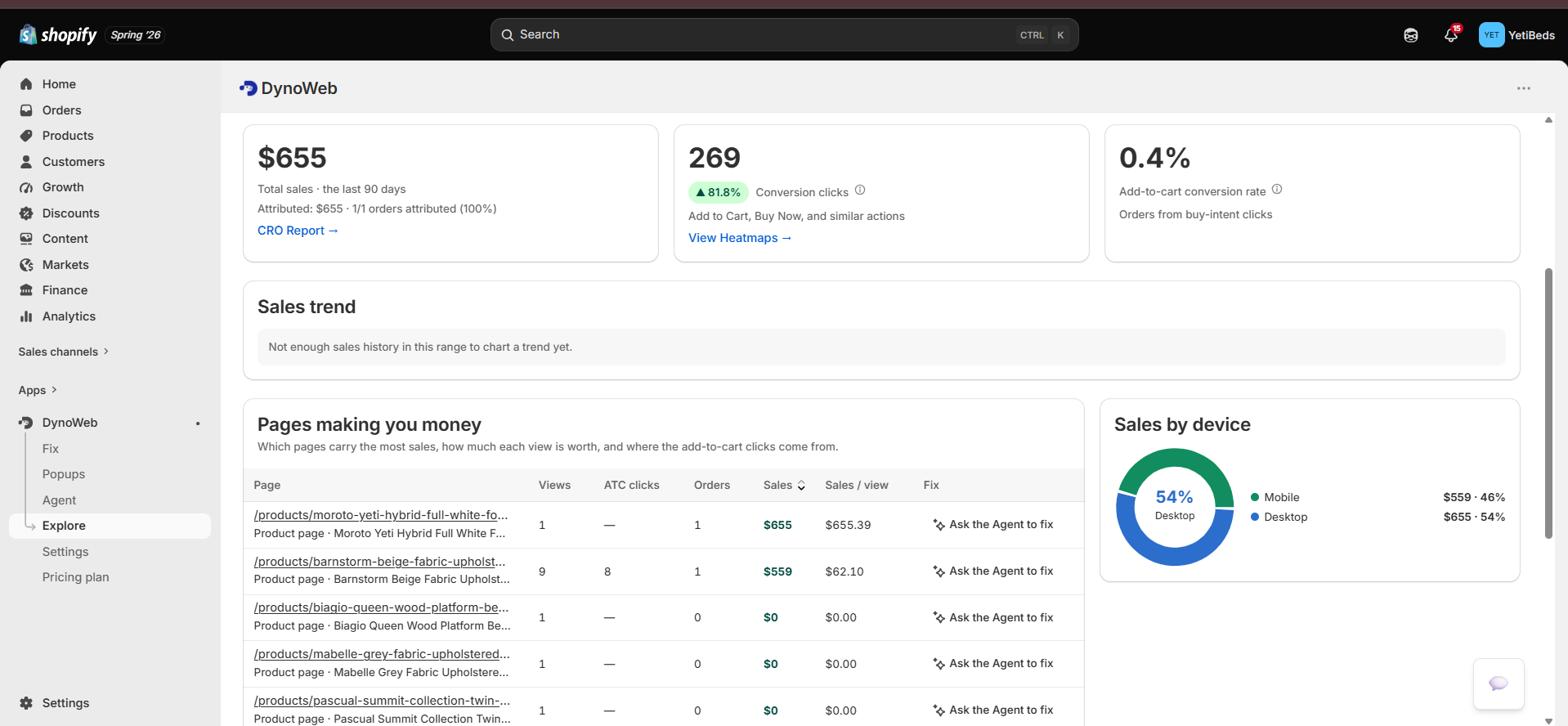This screenshot has width=1568, height=726.
Task: Select the Explore submenu item
Action: click(110, 526)
